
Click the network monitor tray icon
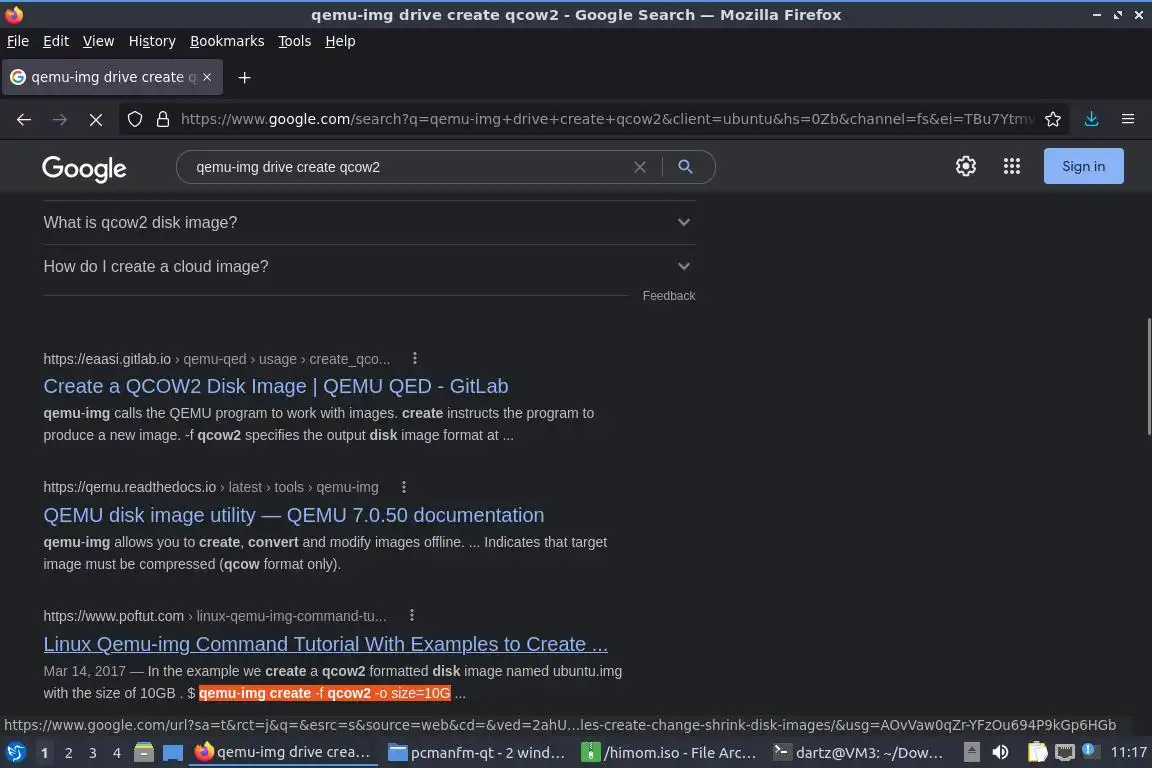click(1064, 753)
